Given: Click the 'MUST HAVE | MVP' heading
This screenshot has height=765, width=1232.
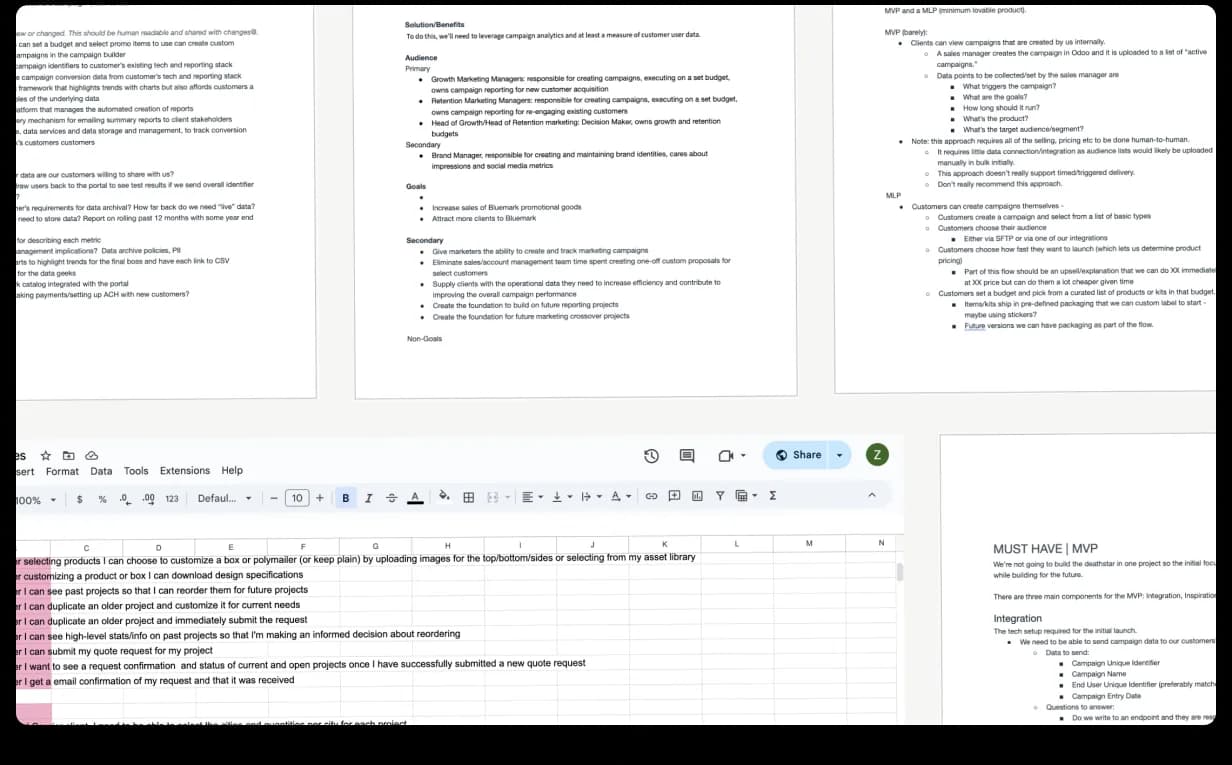Looking at the screenshot, I should coord(1045,549).
